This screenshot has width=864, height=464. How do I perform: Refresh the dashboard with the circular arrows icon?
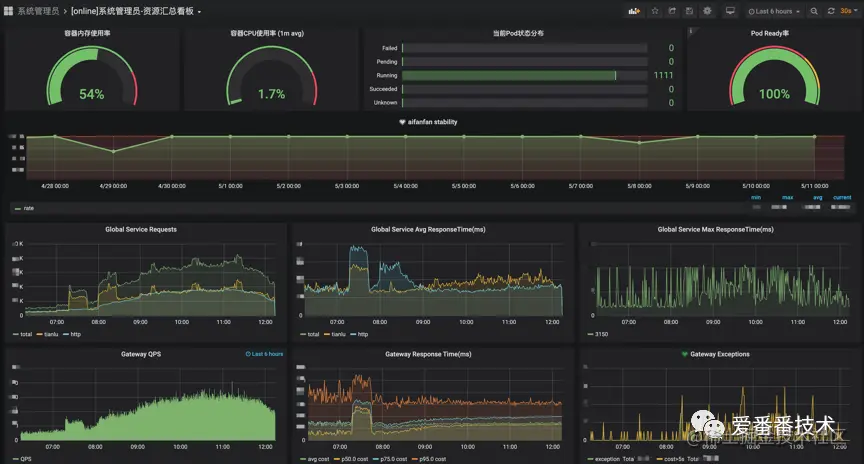click(x=831, y=11)
